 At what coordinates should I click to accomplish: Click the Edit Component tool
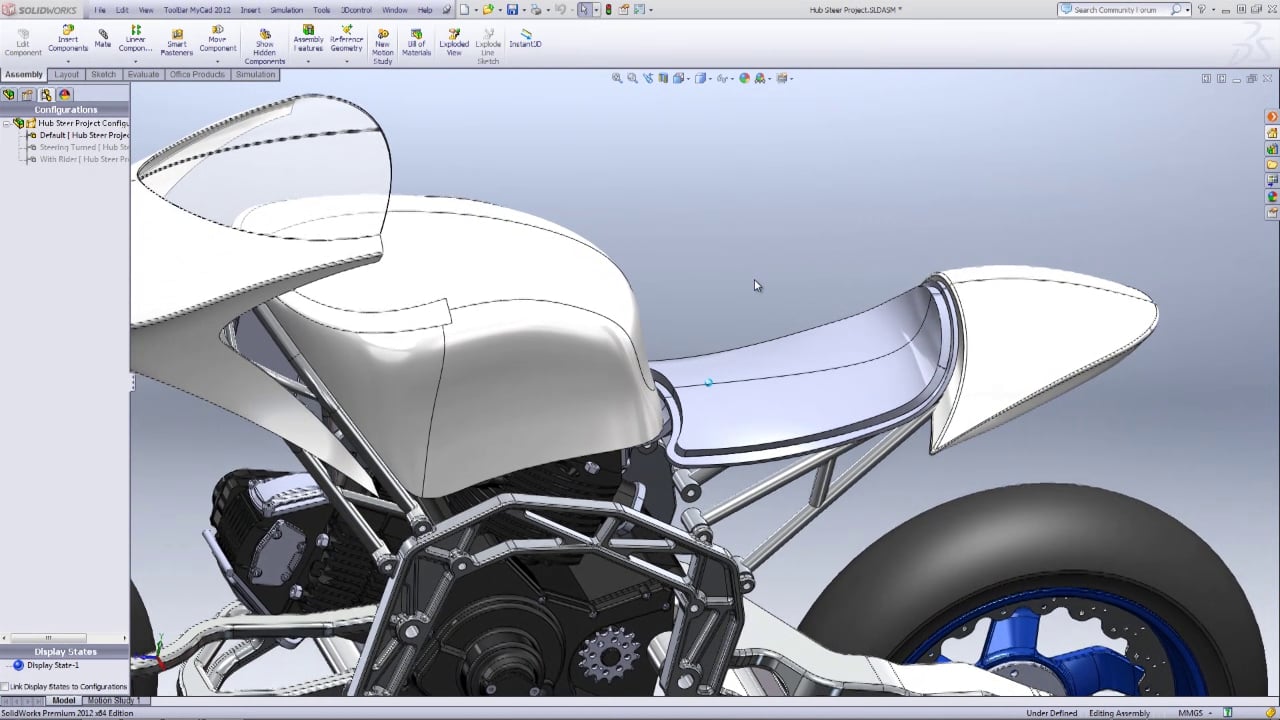[23, 41]
